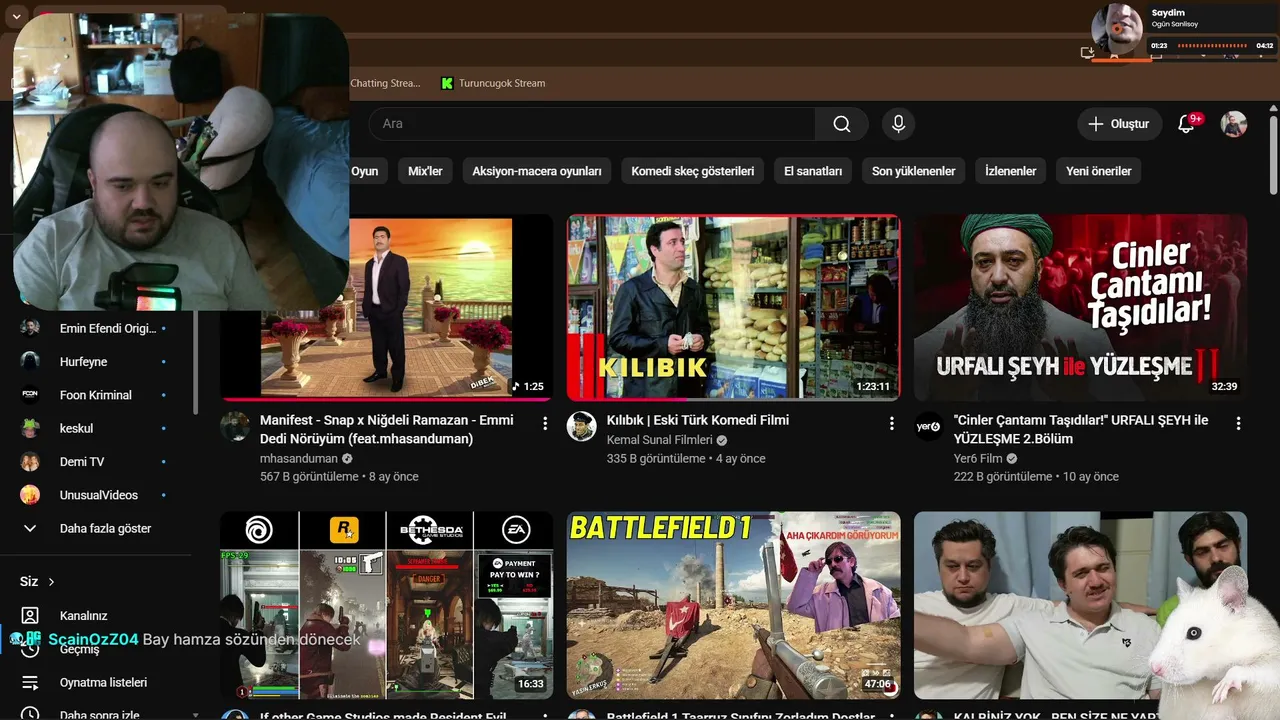Open options for the Manifest Snap video
Image resolution: width=1280 pixels, height=720 pixels.
pos(545,424)
